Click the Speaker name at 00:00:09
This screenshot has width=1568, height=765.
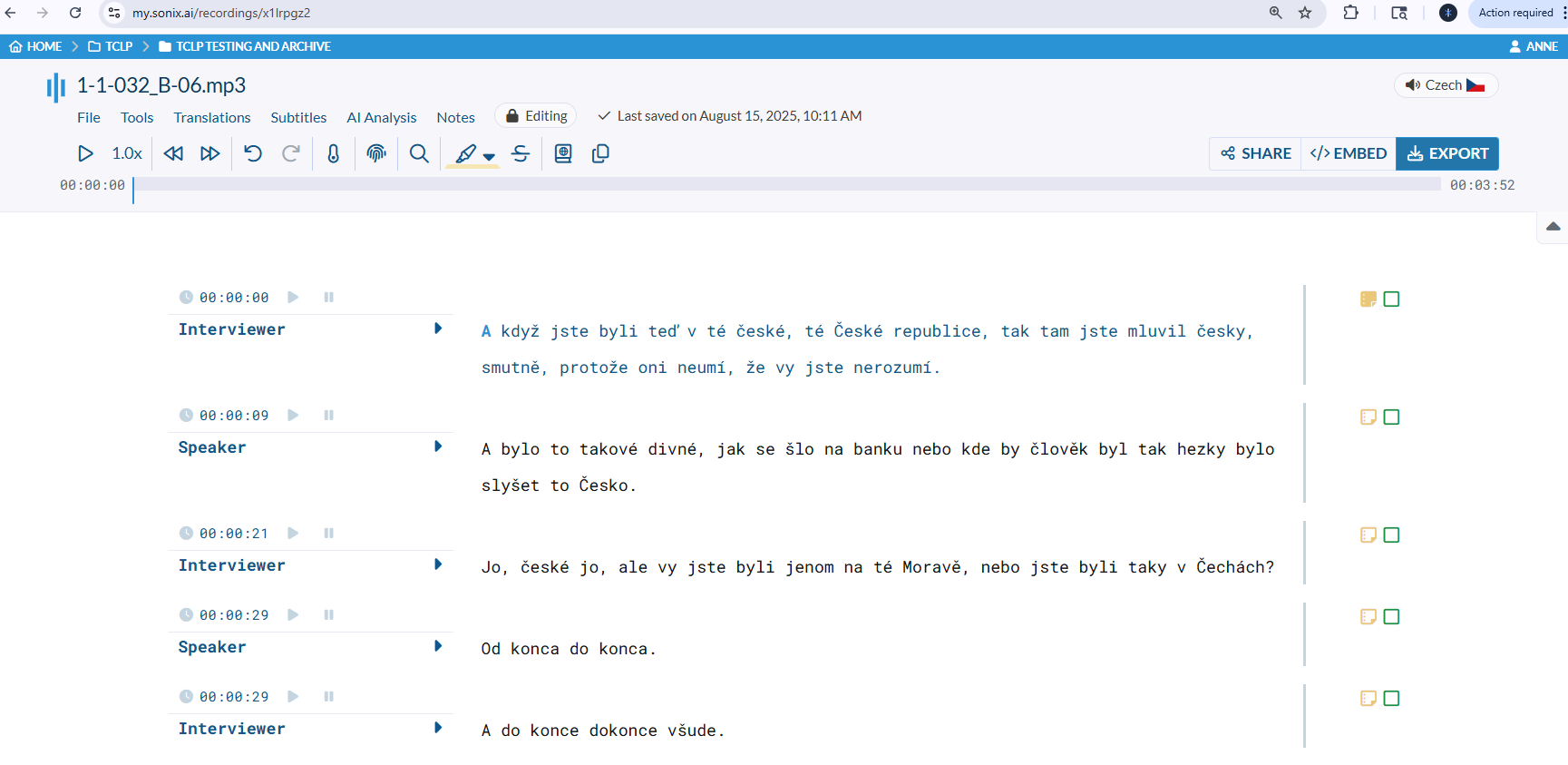pos(212,447)
